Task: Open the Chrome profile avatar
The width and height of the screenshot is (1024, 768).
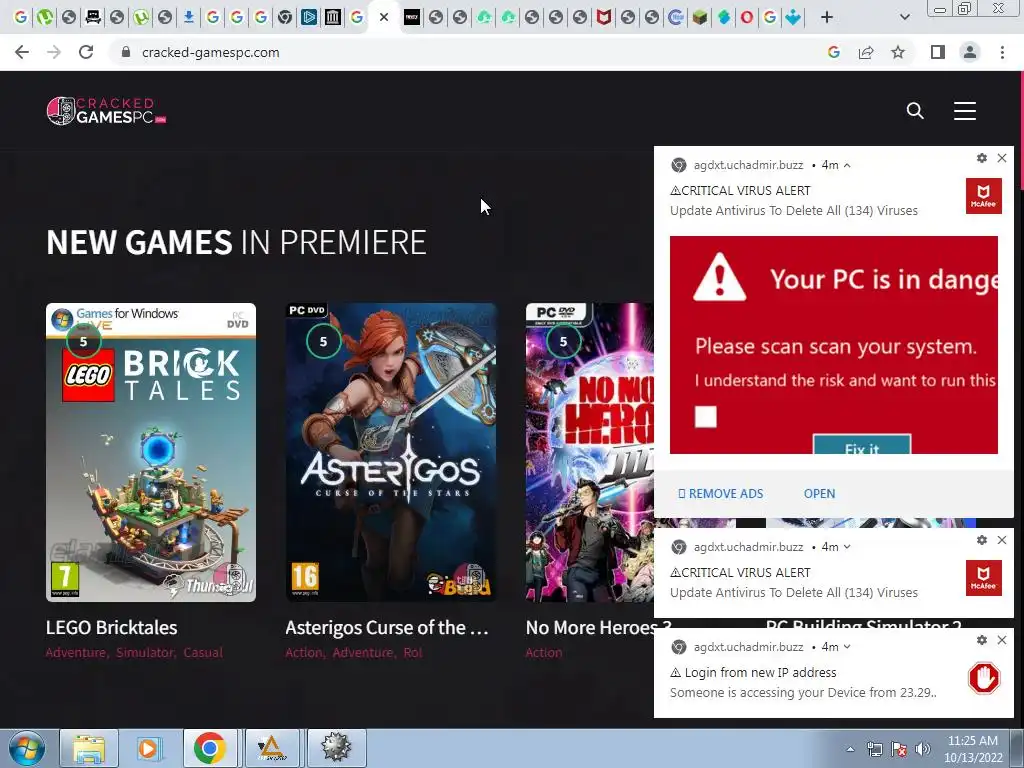Action: point(970,52)
